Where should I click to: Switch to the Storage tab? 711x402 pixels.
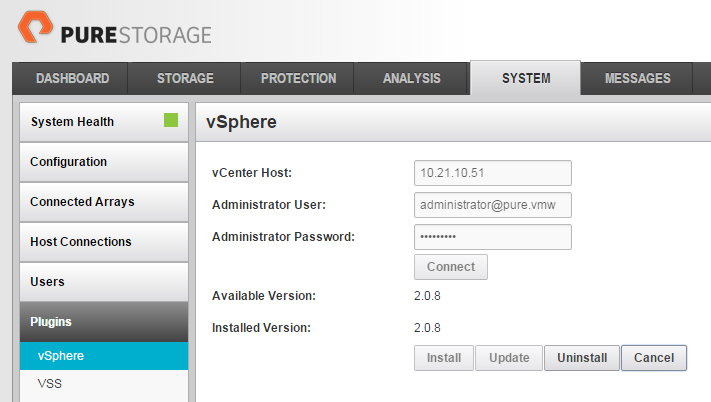pyautogui.click(x=185, y=78)
